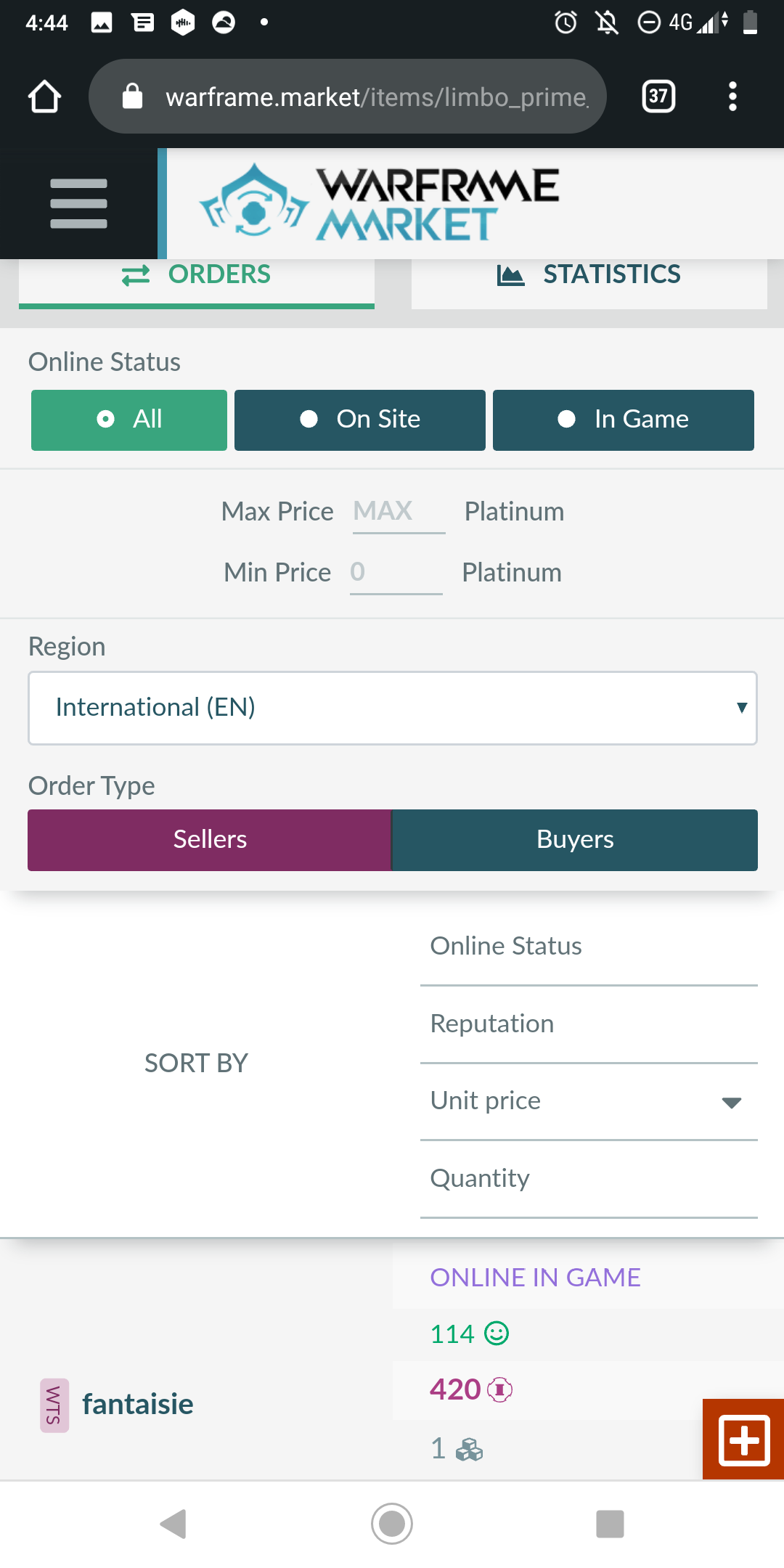The height and width of the screenshot is (1568, 784).
Task: Focus the Max Price input field
Action: (399, 512)
